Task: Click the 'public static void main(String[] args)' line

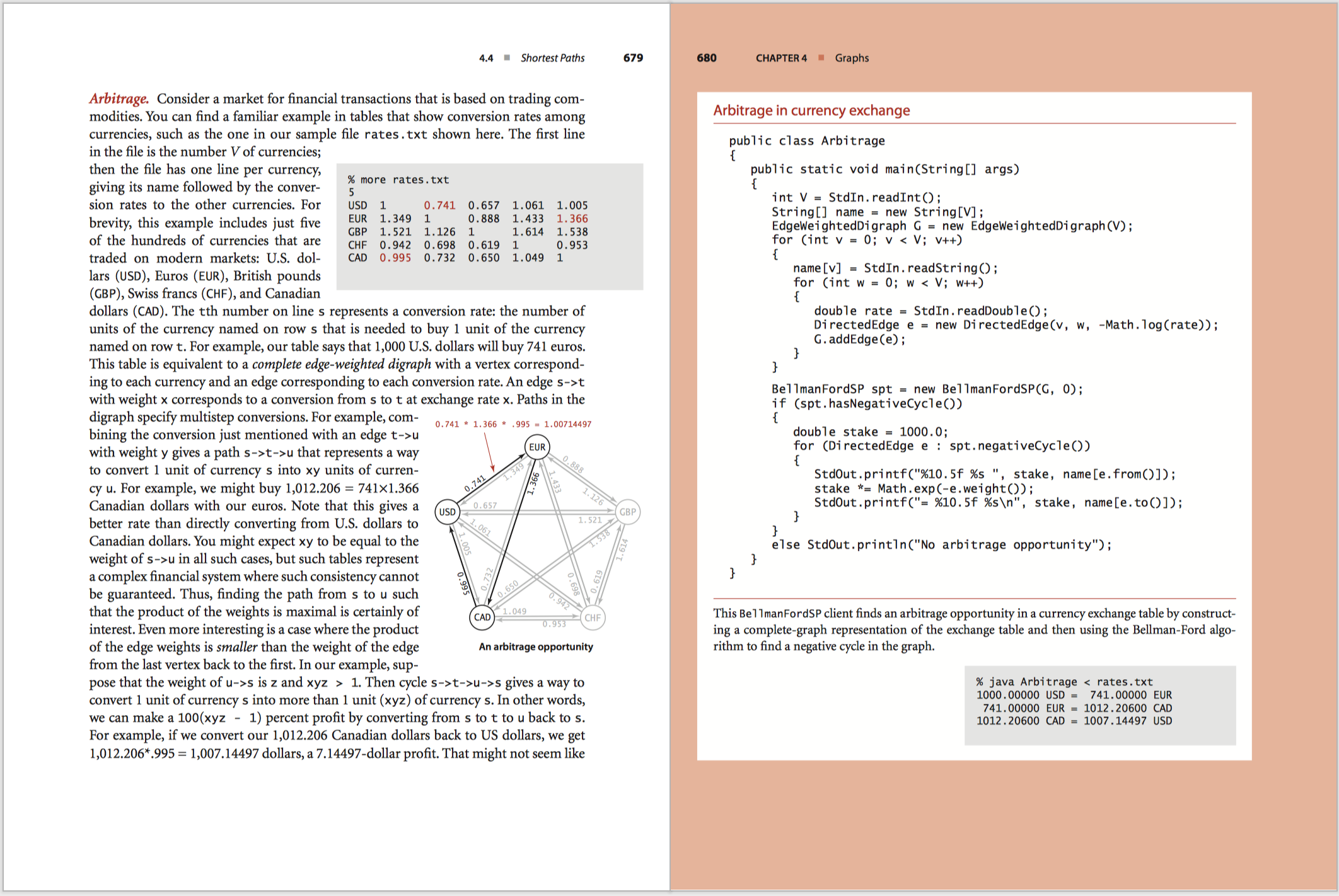Action: coord(884,169)
